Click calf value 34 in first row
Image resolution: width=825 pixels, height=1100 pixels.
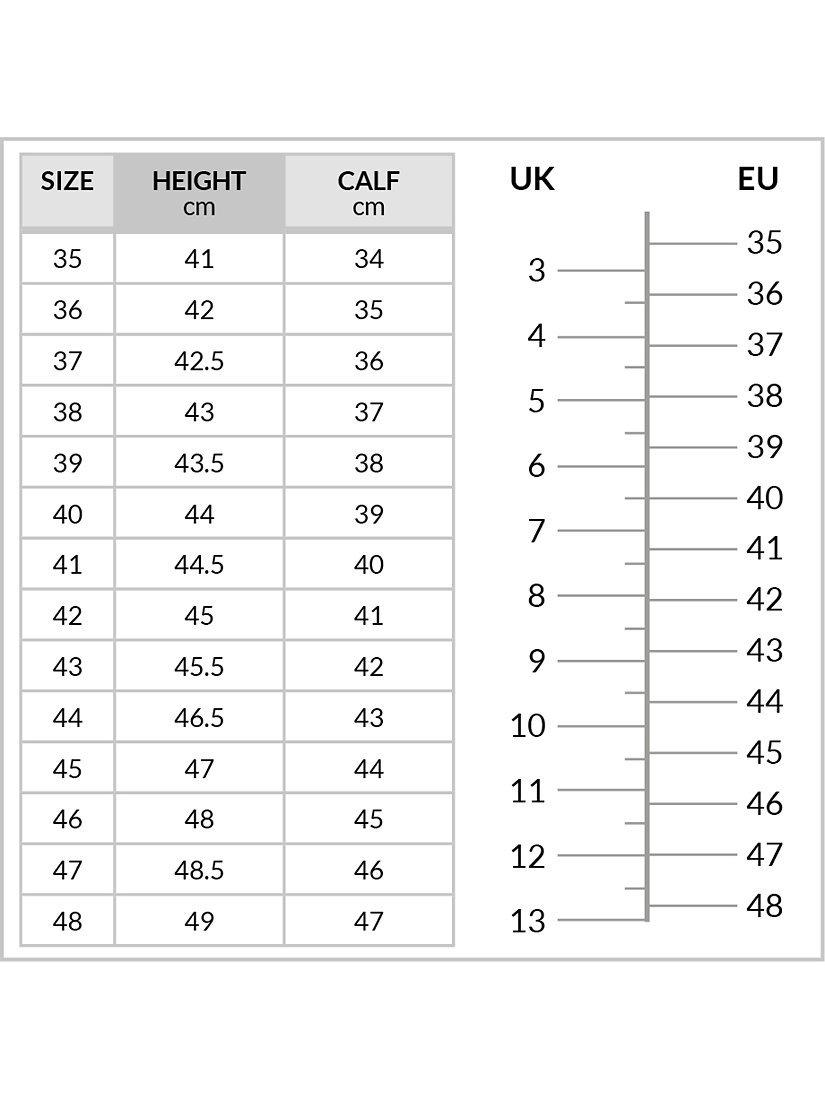tap(368, 259)
